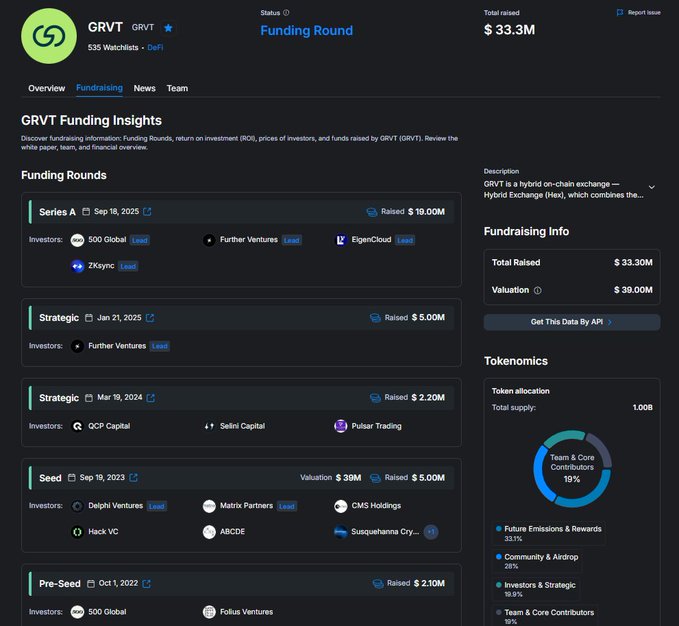
Task: Click the Further Ventures logo in Series A
Action: point(209,240)
